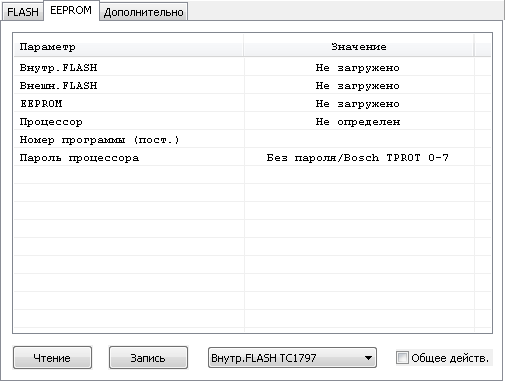The width and height of the screenshot is (505, 382).
Task: Enable the Общее действ. checkbox
Action: (x=402, y=358)
